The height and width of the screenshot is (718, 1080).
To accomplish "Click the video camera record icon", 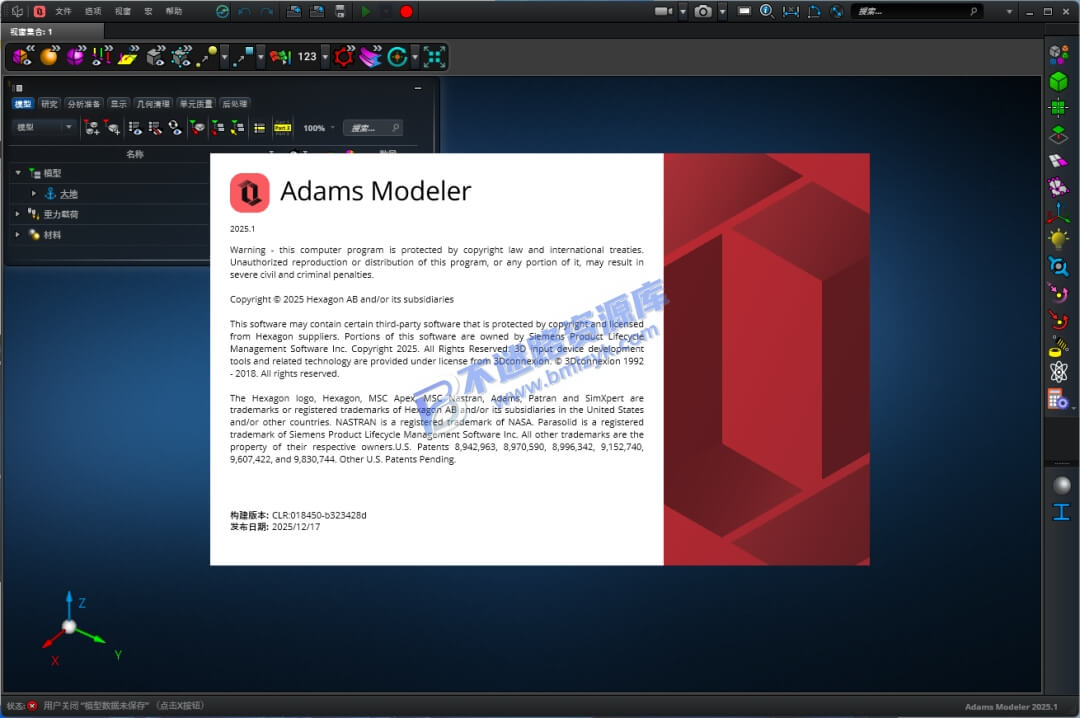I will click(x=663, y=11).
